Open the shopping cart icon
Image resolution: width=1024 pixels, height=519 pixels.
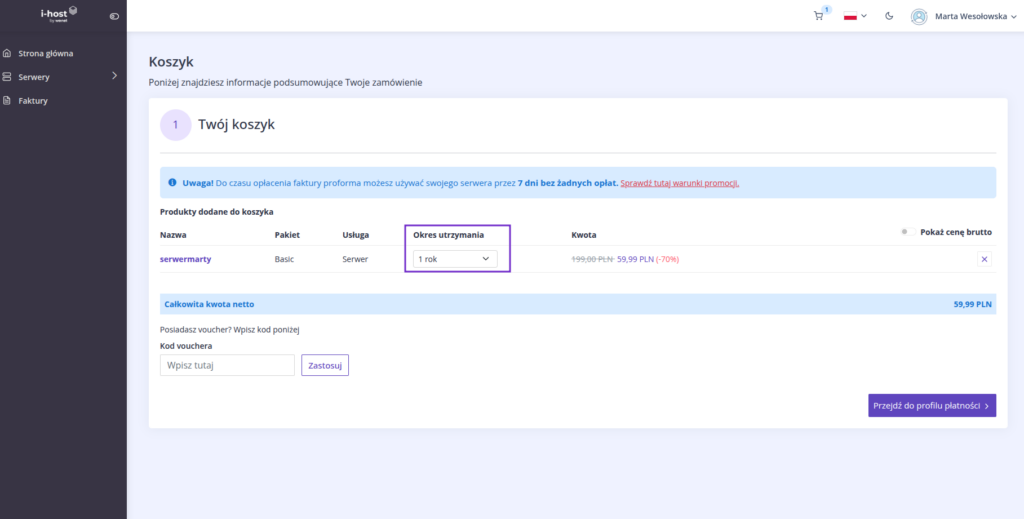(x=820, y=16)
